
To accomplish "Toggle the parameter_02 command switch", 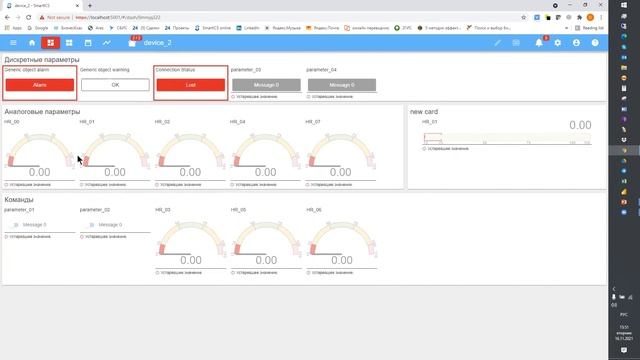I will pyautogui.click(x=91, y=225).
